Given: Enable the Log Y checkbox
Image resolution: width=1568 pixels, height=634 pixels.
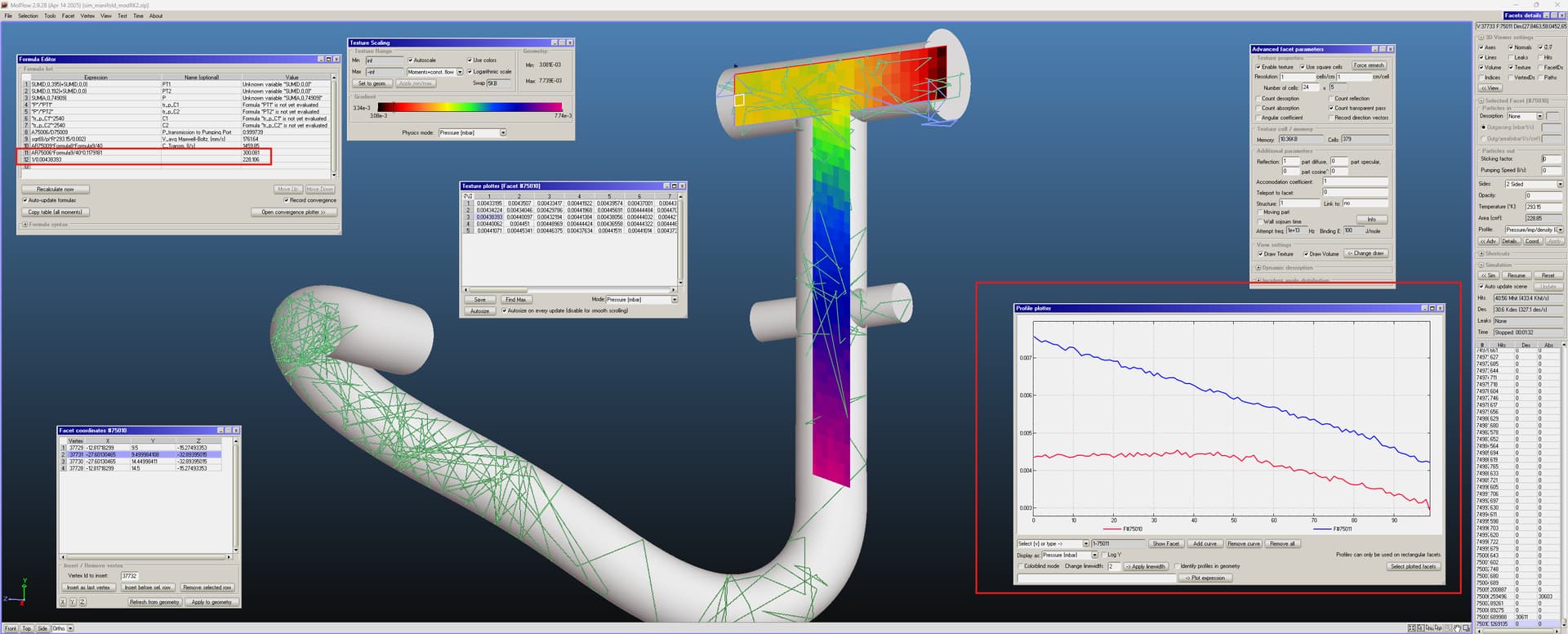Looking at the screenshot, I should (x=1103, y=555).
